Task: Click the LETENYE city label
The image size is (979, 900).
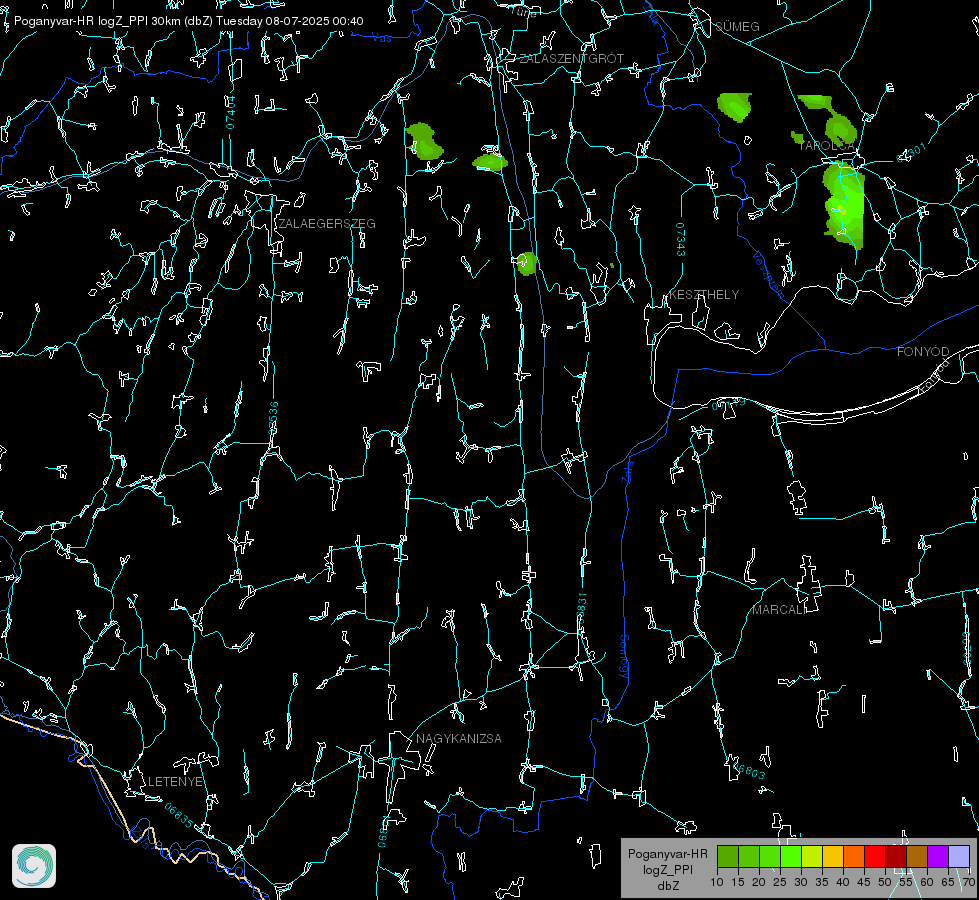Action: [175, 782]
